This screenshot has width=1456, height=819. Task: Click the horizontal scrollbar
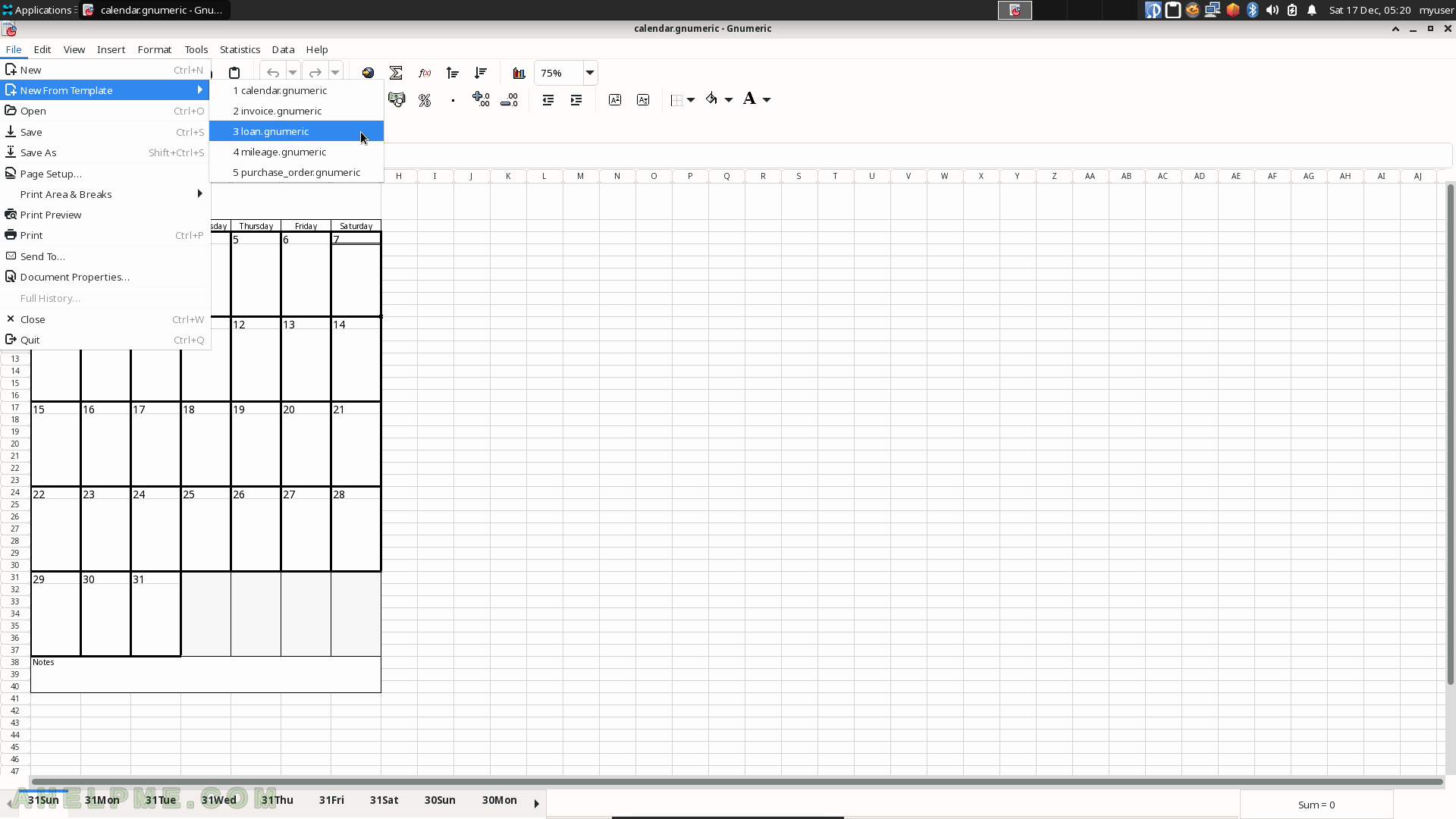click(737, 781)
